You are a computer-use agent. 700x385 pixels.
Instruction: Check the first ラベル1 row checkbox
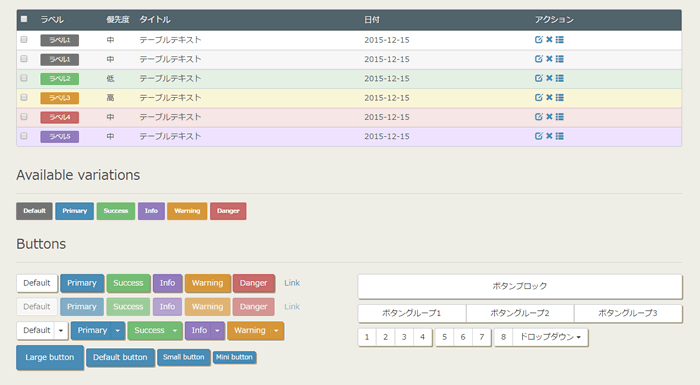24,39
